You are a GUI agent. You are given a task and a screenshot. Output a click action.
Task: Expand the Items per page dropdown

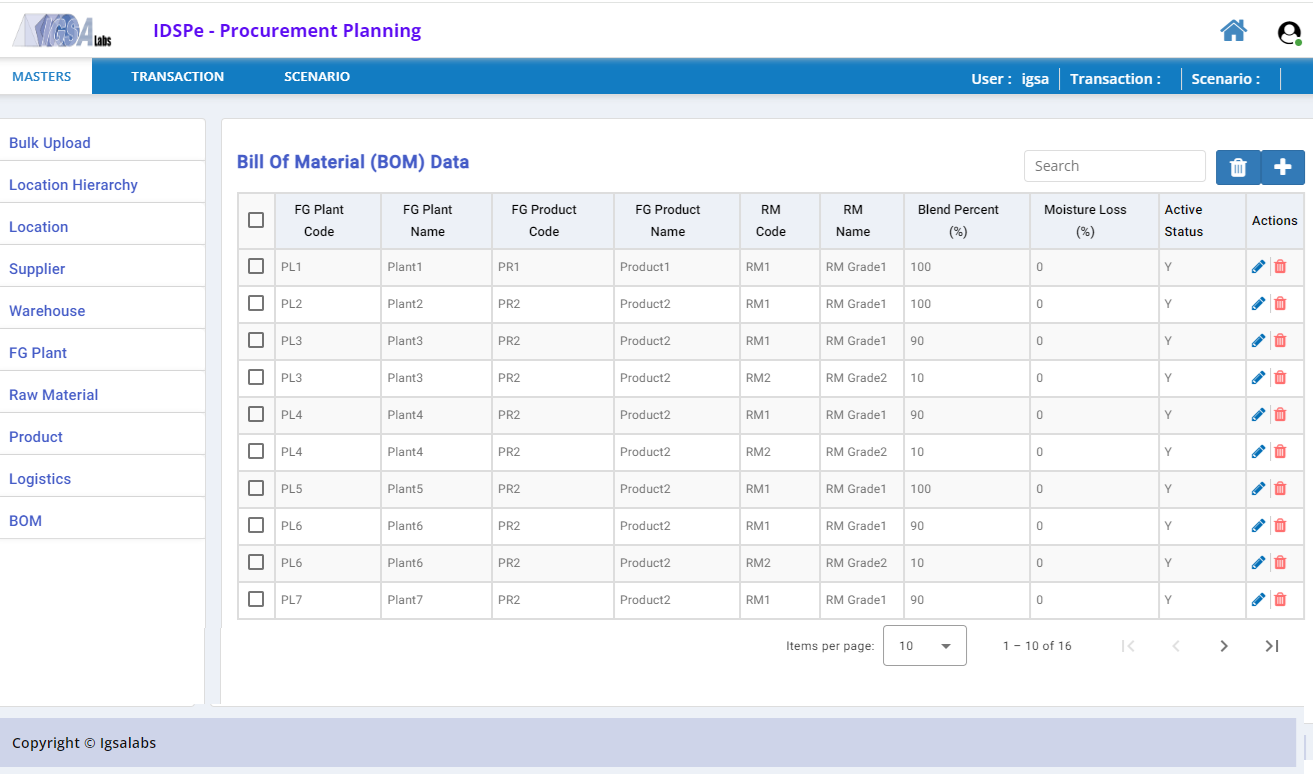(925, 646)
